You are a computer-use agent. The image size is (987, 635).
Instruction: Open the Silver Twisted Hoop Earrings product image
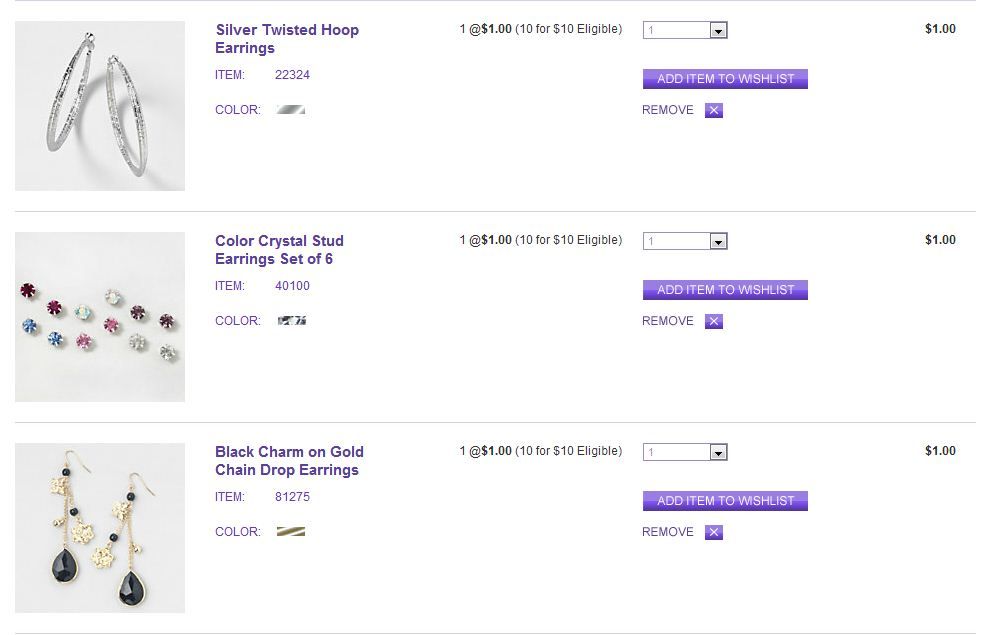coord(100,106)
